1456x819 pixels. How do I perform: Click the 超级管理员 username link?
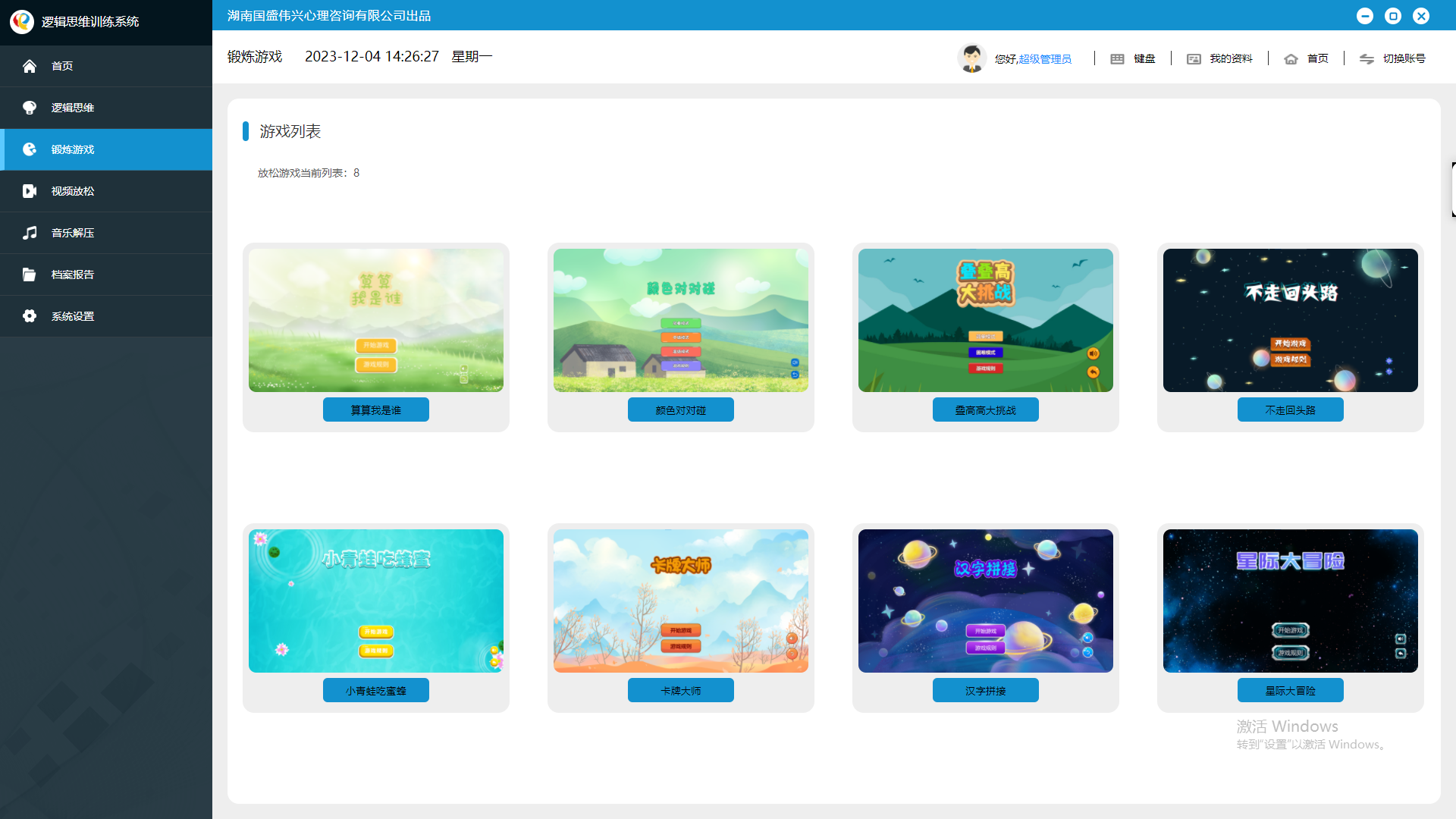(1045, 59)
